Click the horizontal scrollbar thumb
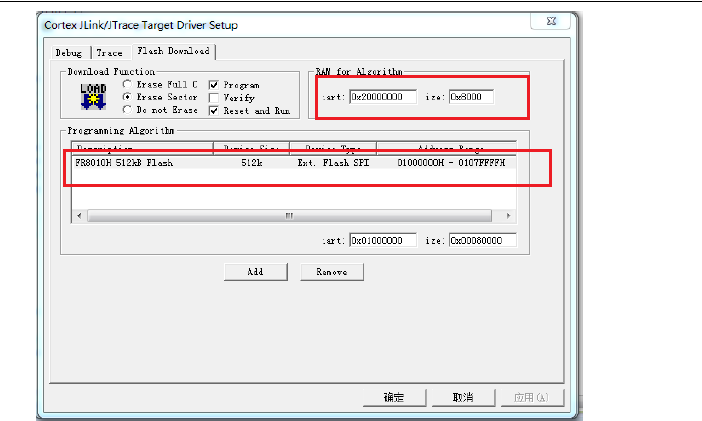This screenshot has width=702, height=421. coord(289,216)
